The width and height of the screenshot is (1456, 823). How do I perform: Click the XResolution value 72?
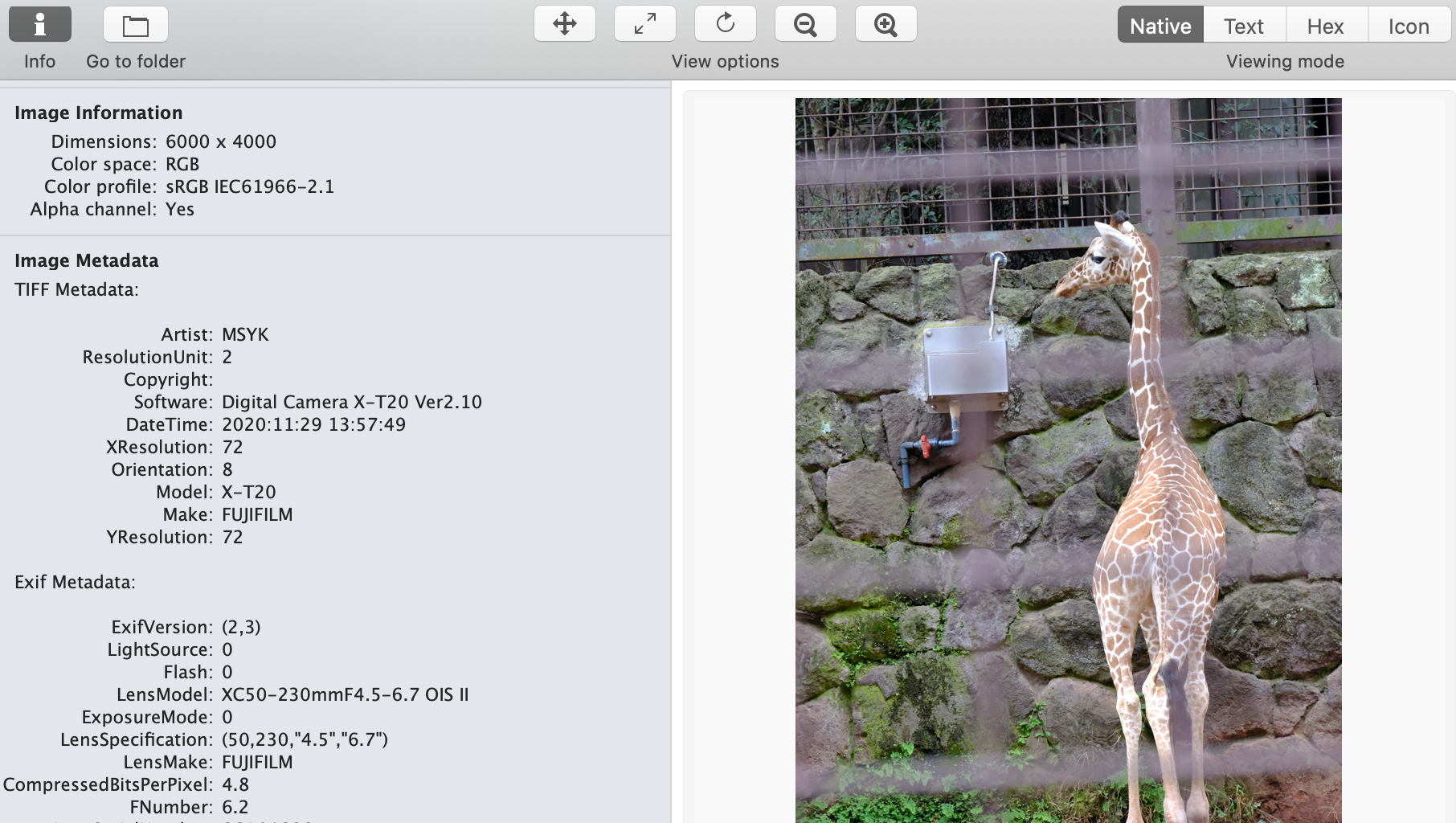tap(232, 447)
